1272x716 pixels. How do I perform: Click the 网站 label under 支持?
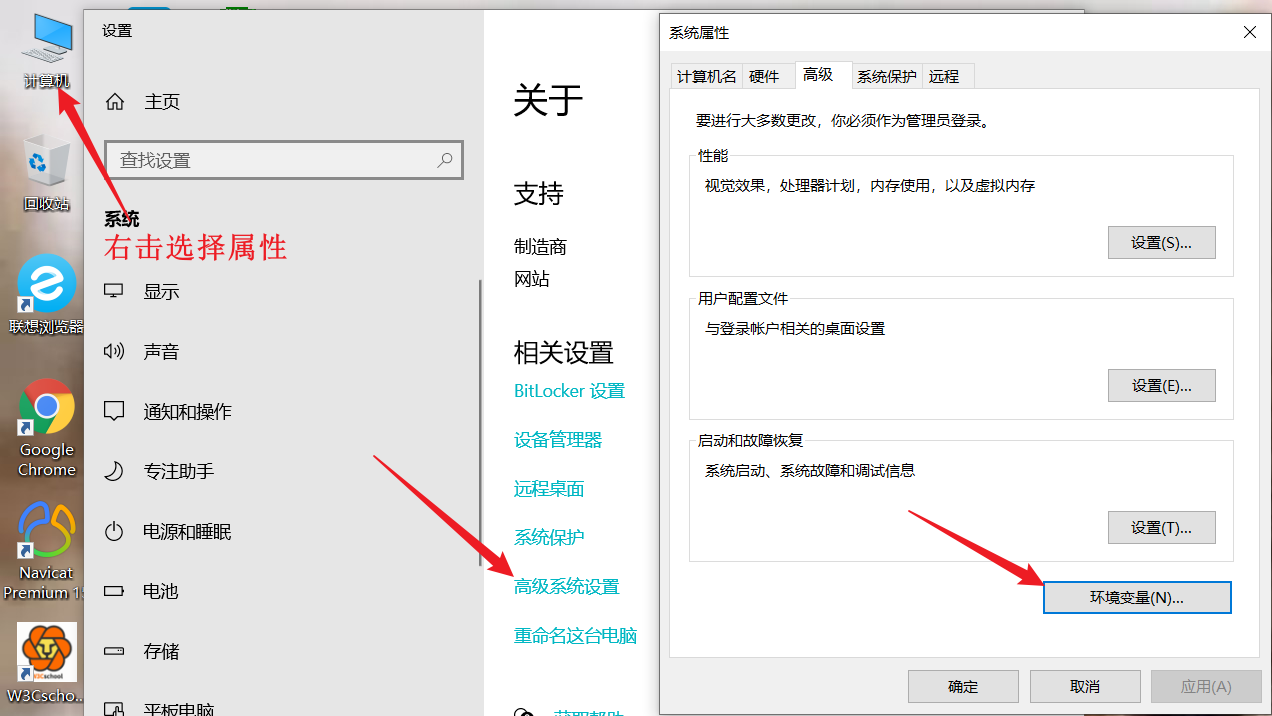click(x=532, y=279)
